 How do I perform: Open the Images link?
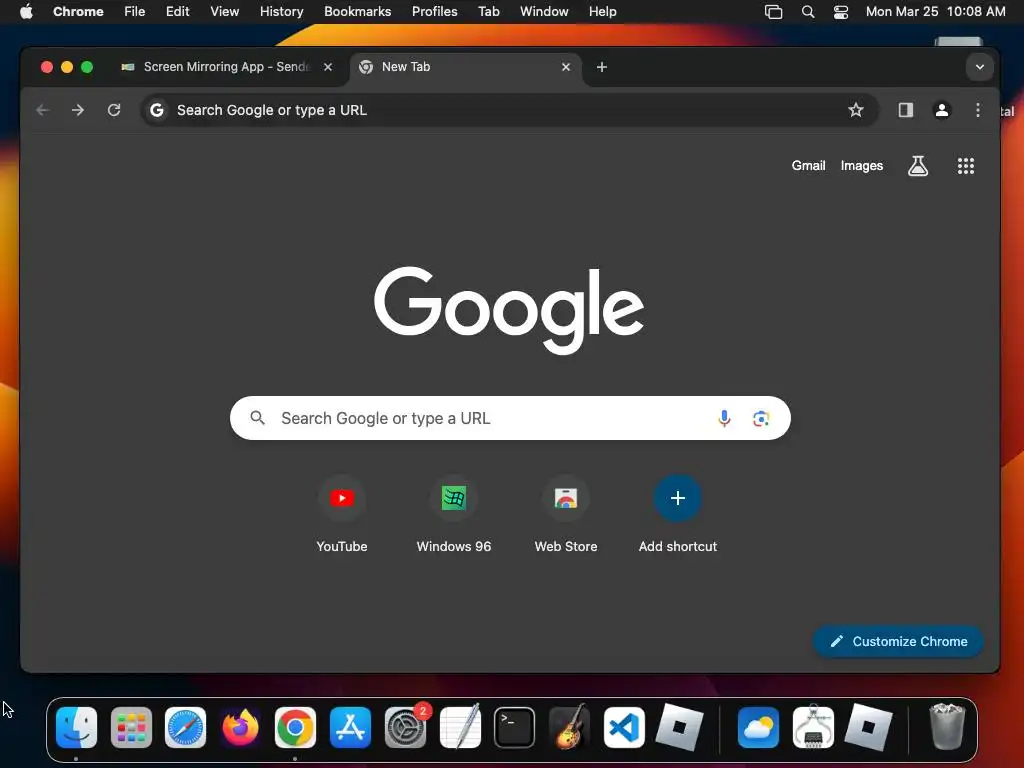[x=861, y=166]
